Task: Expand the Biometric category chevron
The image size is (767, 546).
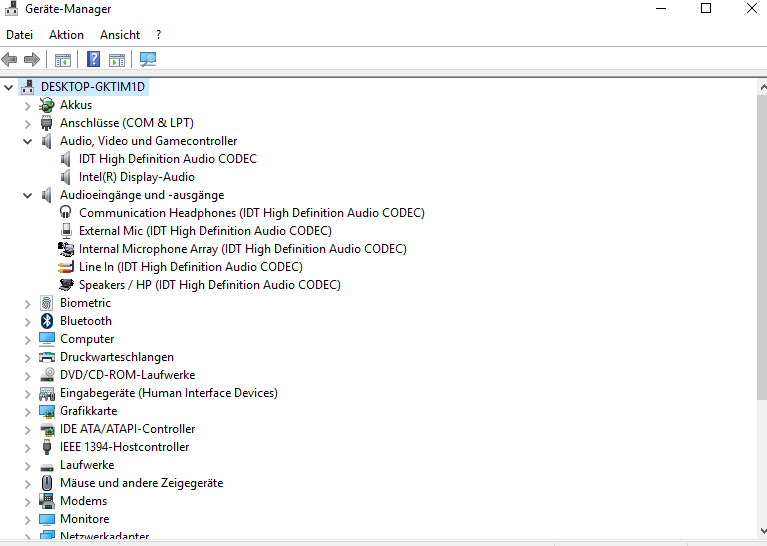Action: tap(28, 304)
